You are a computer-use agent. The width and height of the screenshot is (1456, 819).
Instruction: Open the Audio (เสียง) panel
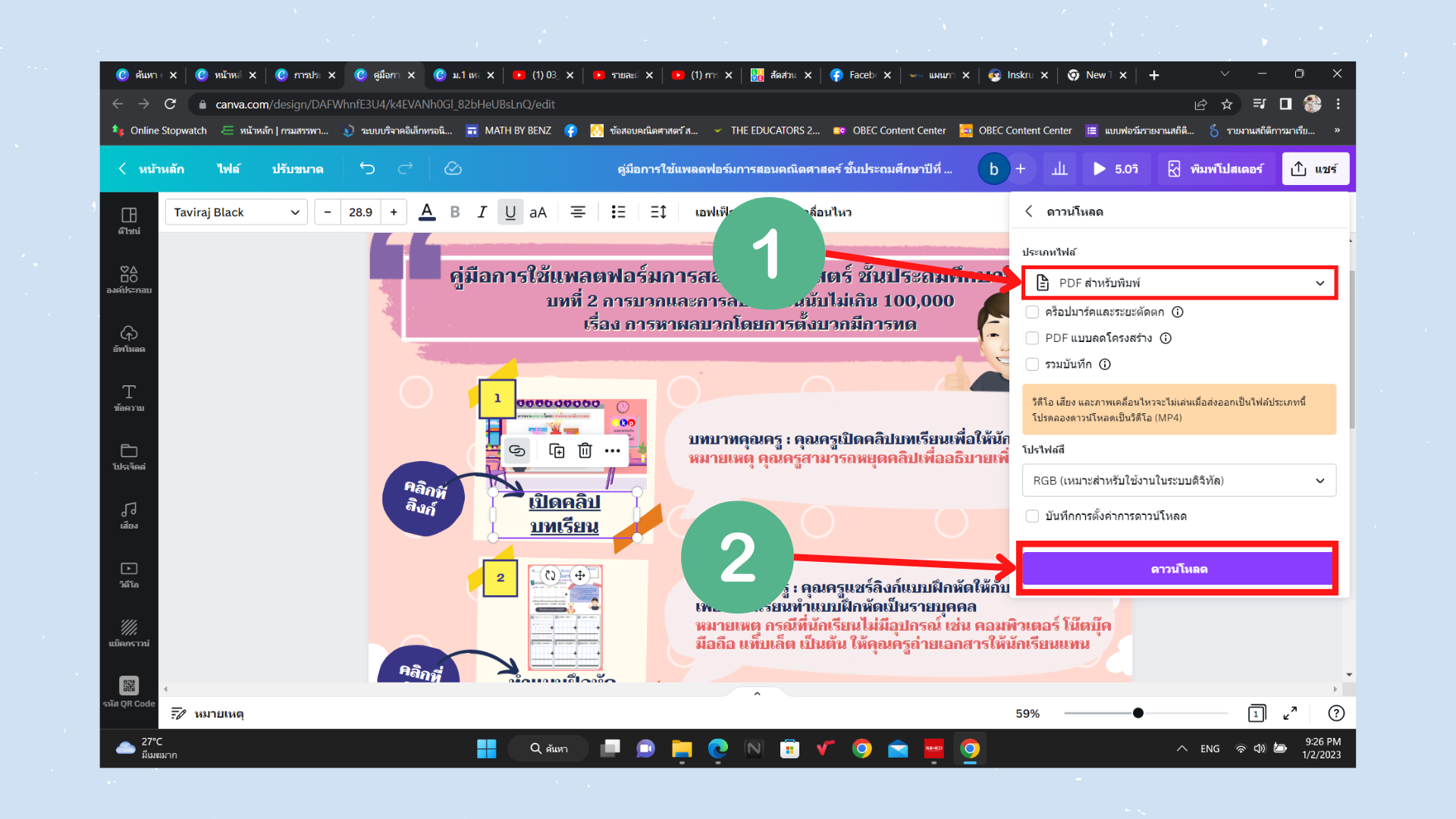click(x=128, y=514)
